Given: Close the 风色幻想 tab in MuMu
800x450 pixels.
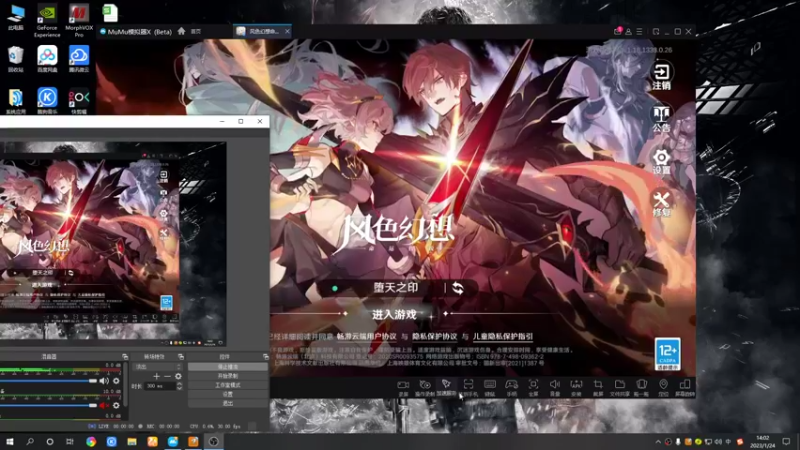Looking at the screenshot, I should [287, 32].
